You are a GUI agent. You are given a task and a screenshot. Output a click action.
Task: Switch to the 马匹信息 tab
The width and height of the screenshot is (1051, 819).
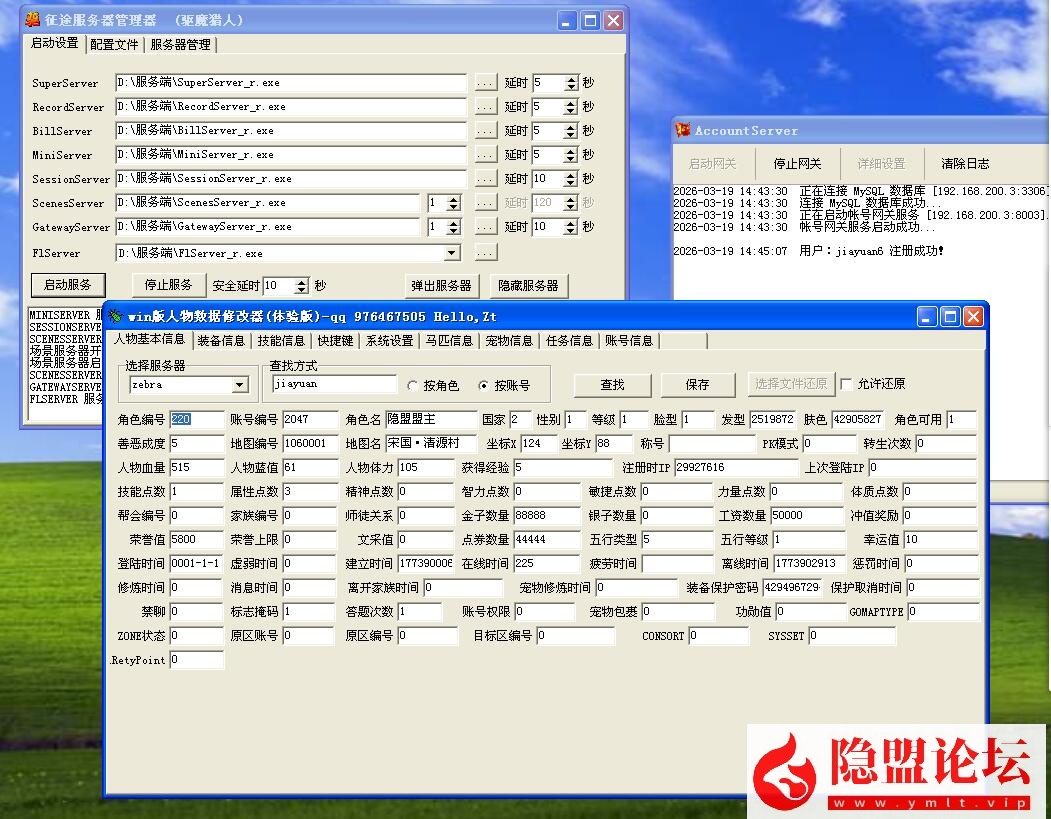[449, 340]
